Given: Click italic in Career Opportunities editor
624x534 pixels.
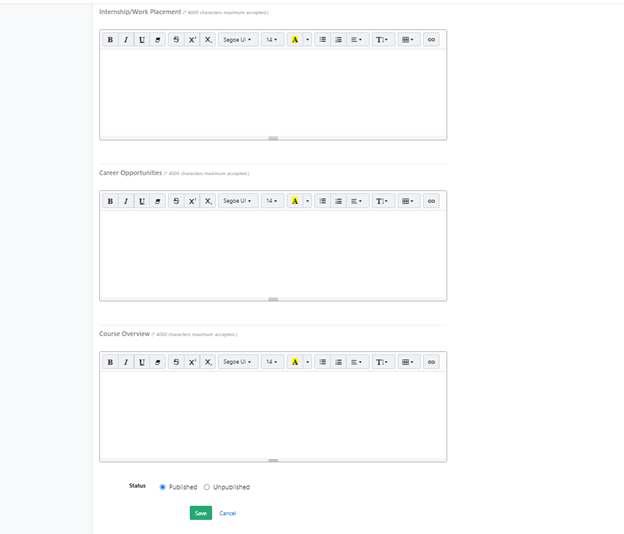Looking at the screenshot, I should (x=126, y=201).
